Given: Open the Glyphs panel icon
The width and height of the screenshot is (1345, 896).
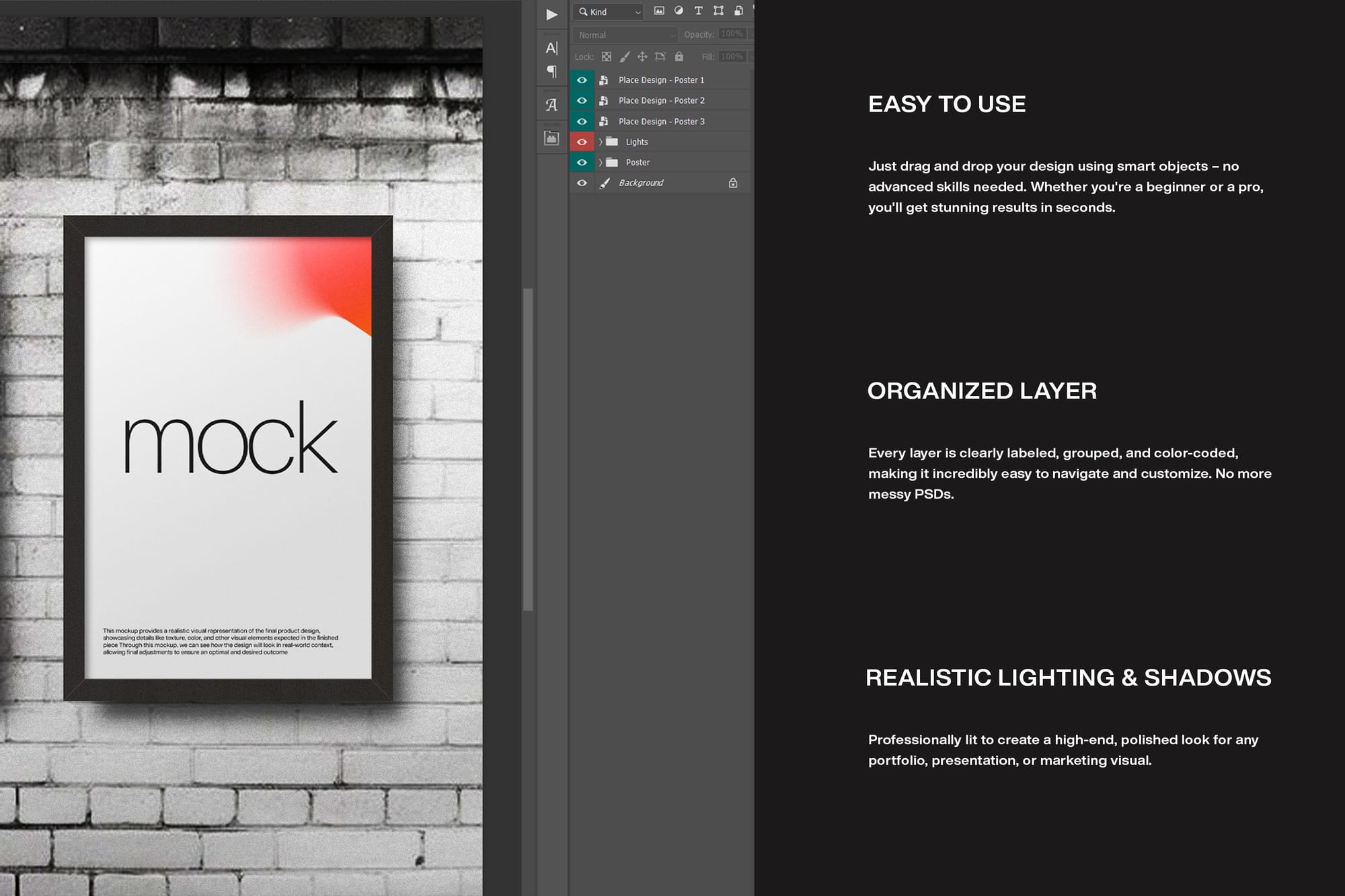Looking at the screenshot, I should tap(551, 105).
